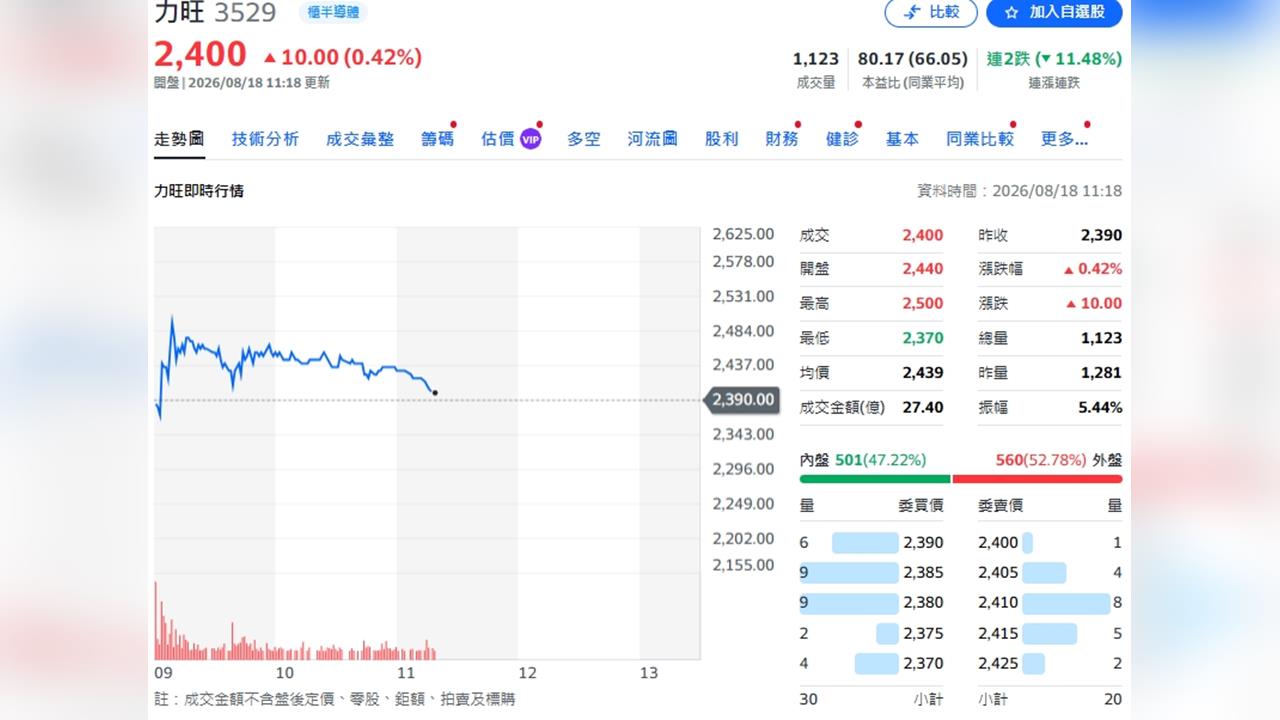
Task: Expand the 更多... menu
Action: pos(1064,139)
